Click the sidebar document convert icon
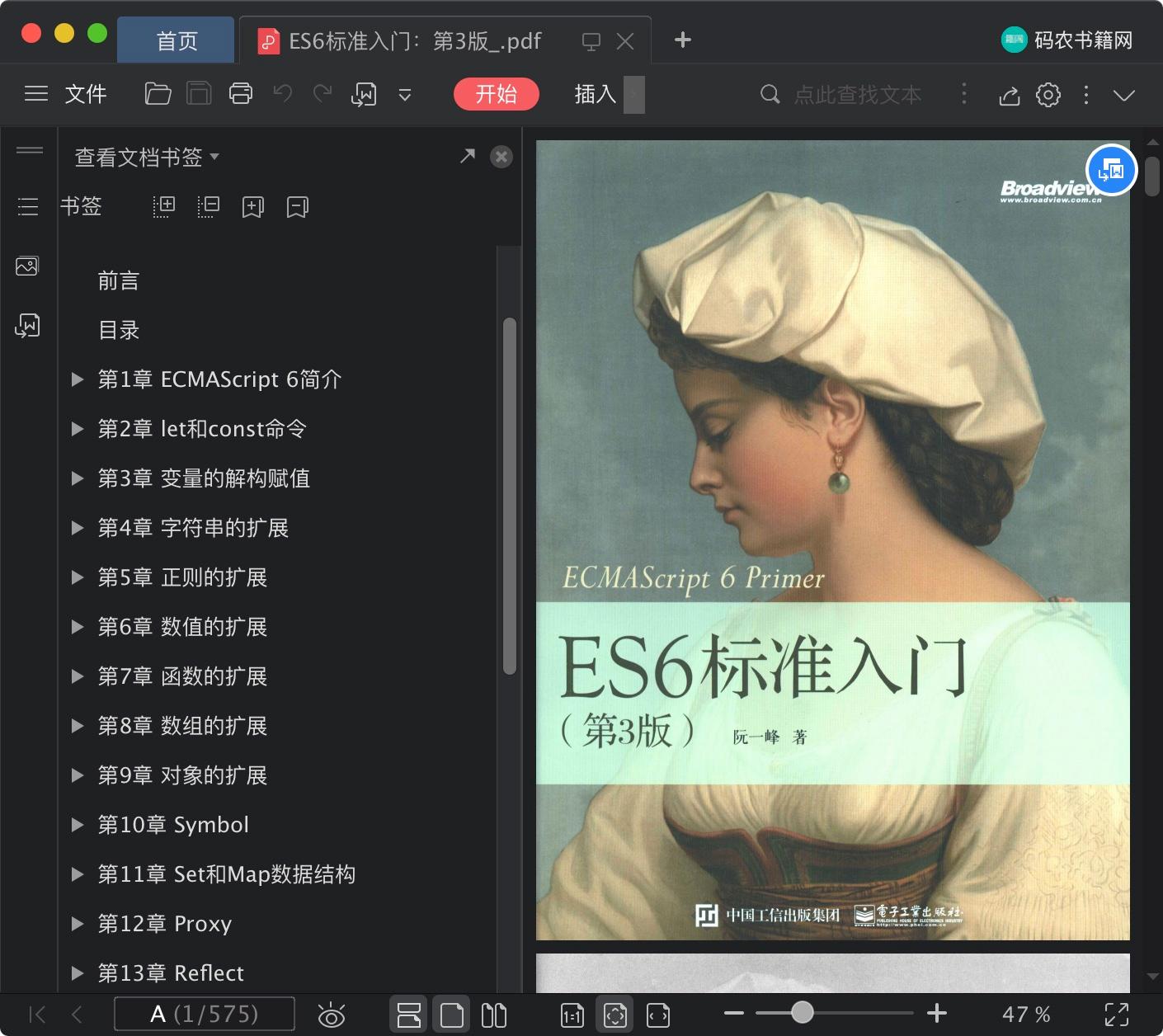This screenshot has width=1163, height=1036. (x=27, y=325)
